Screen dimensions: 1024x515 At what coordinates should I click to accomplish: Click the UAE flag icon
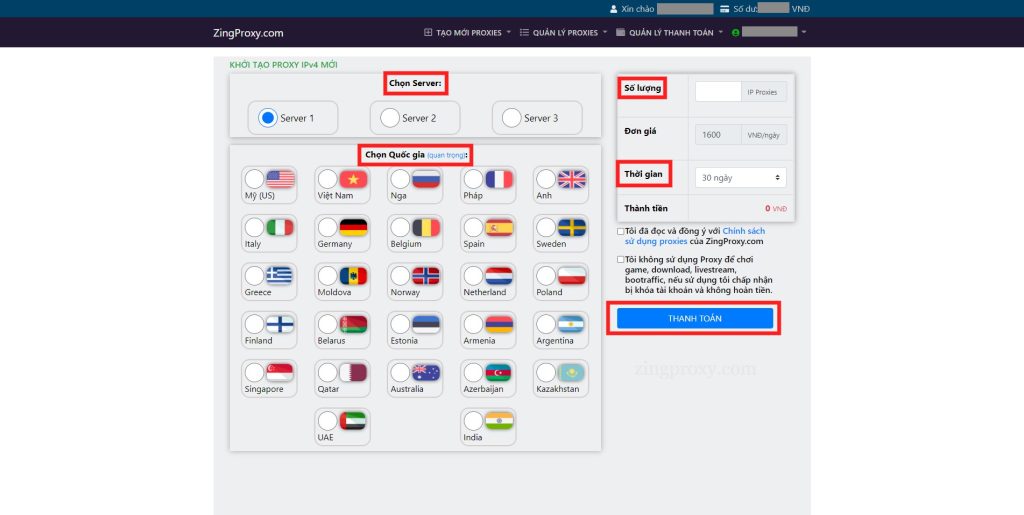pyautogui.click(x=353, y=420)
